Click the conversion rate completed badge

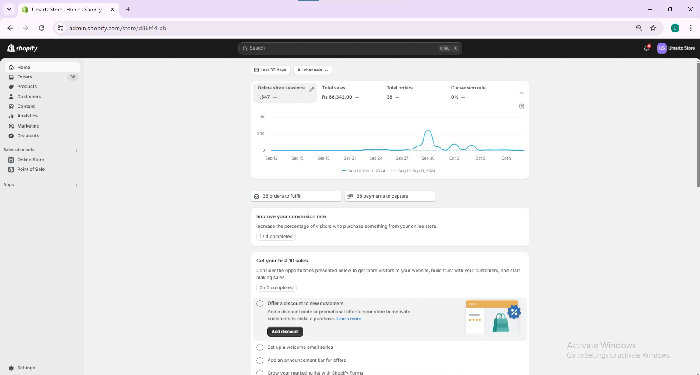click(x=276, y=236)
